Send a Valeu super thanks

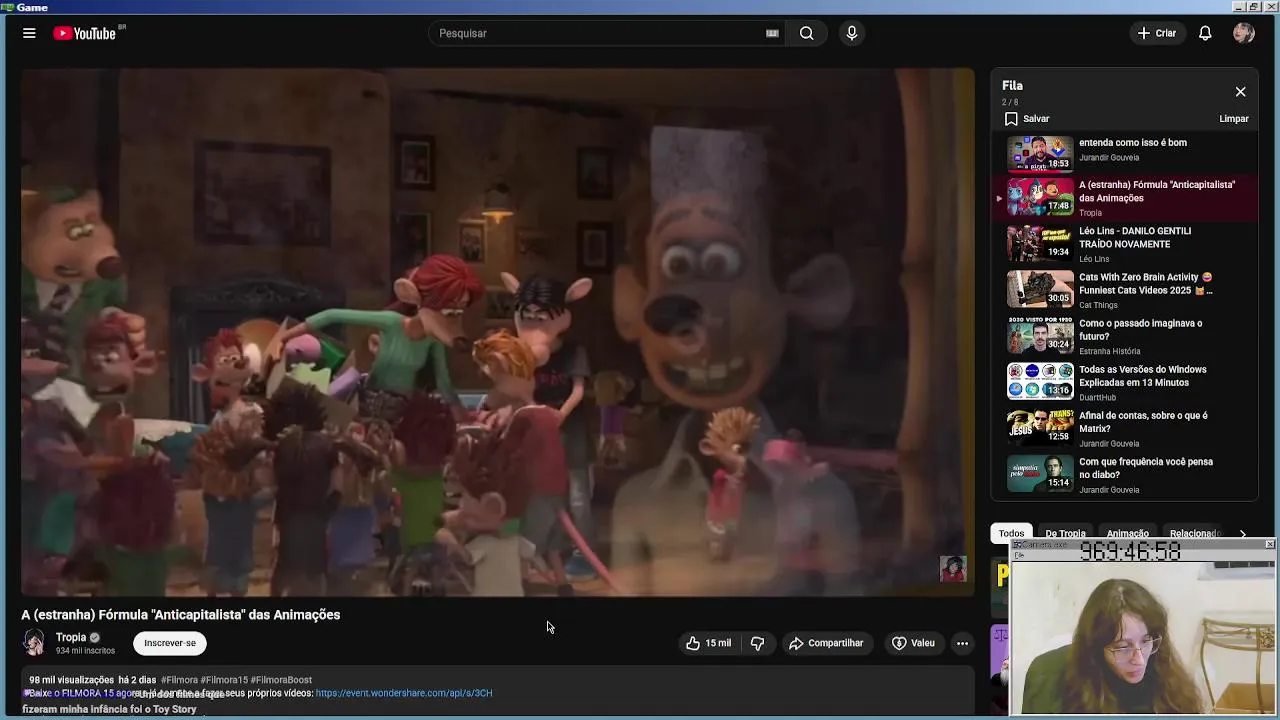point(912,643)
